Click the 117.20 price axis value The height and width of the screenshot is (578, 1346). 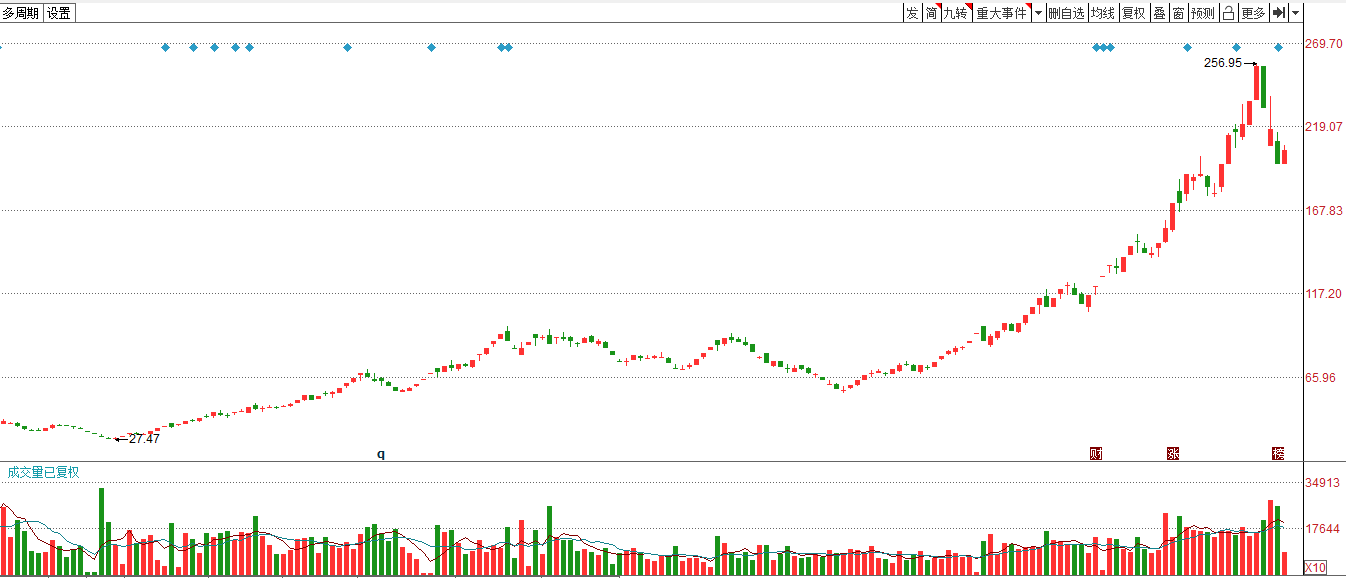(1323, 294)
